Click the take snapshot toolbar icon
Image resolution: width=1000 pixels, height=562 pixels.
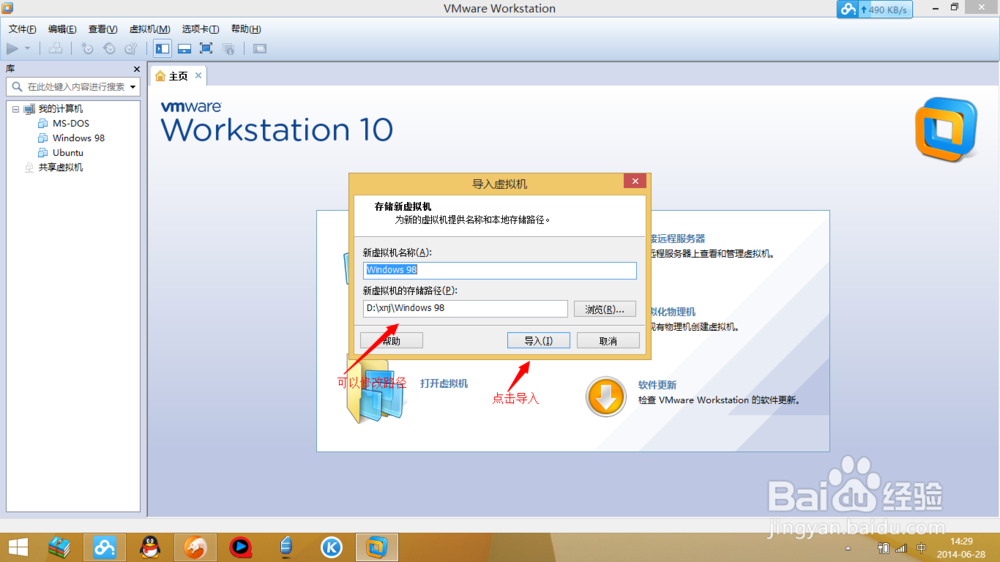pyautogui.click(x=87, y=48)
